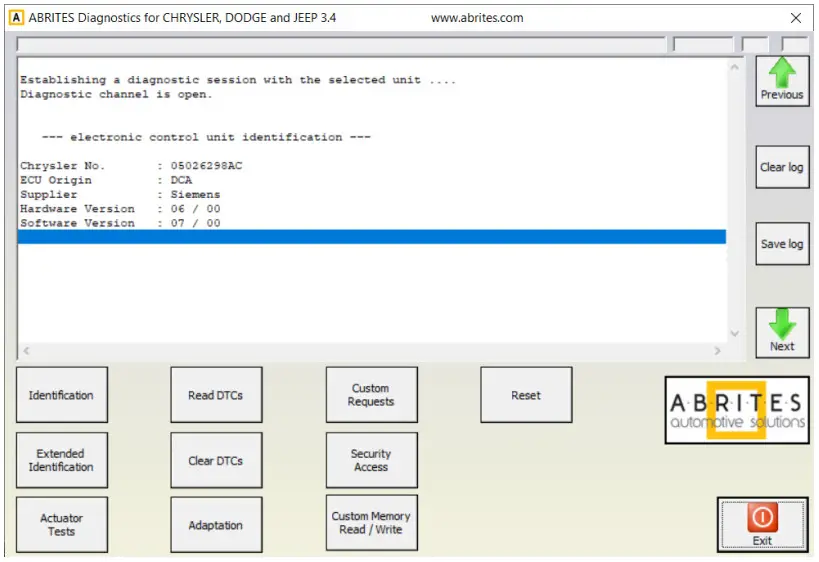Launch Actuator Tests
This screenshot has width=819, height=562.
(x=62, y=524)
